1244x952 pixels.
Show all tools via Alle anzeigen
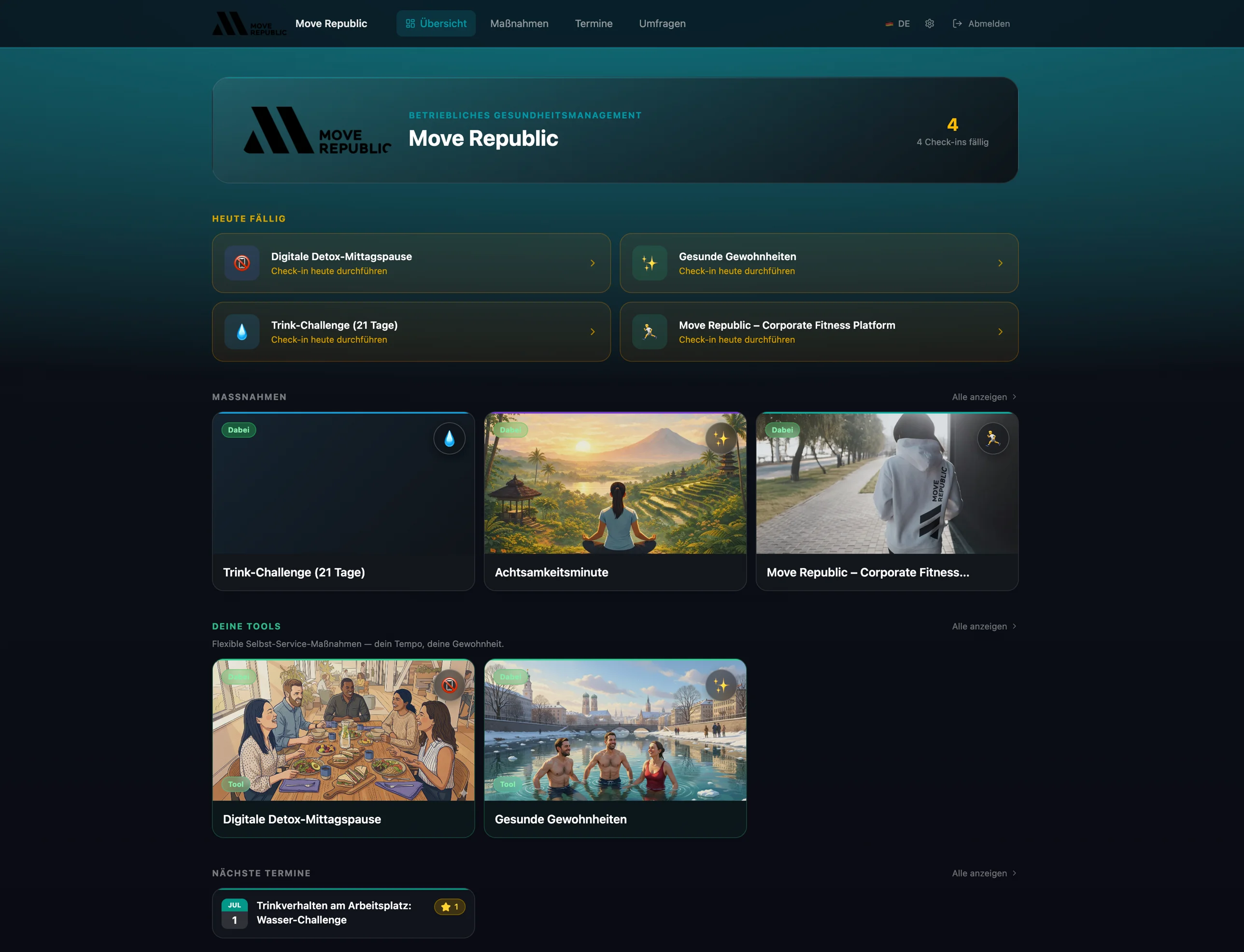tap(985, 626)
